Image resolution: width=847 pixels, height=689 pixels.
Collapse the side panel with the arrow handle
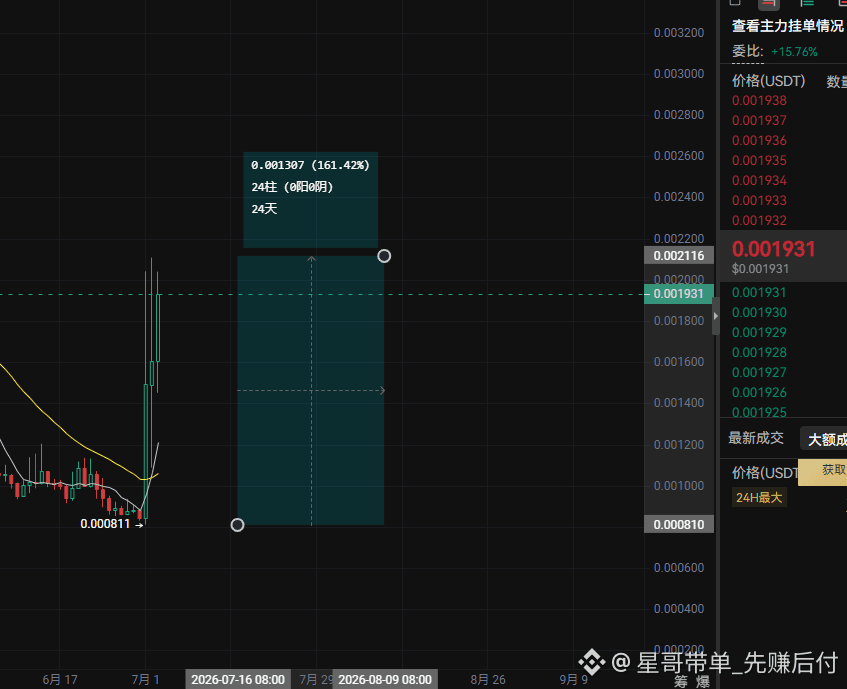point(716,316)
